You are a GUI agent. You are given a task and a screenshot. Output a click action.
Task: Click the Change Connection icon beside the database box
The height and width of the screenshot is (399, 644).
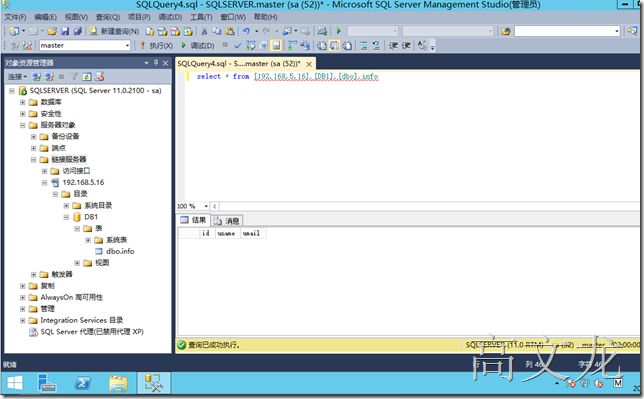tap(27, 46)
